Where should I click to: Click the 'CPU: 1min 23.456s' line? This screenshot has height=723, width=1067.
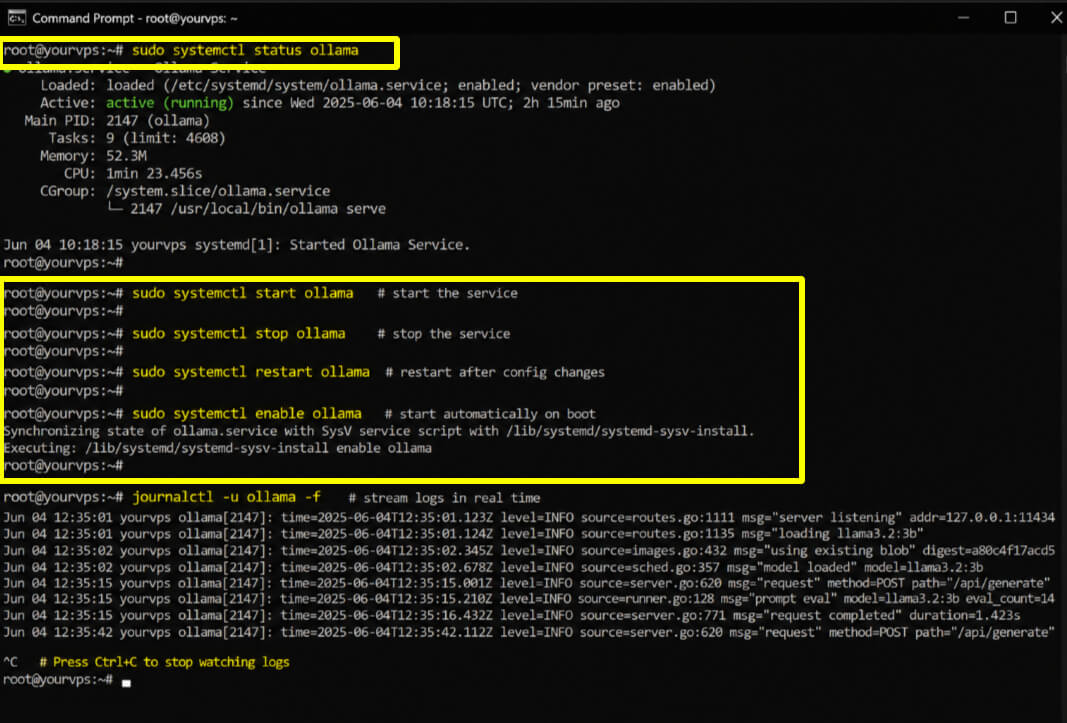(133, 174)
